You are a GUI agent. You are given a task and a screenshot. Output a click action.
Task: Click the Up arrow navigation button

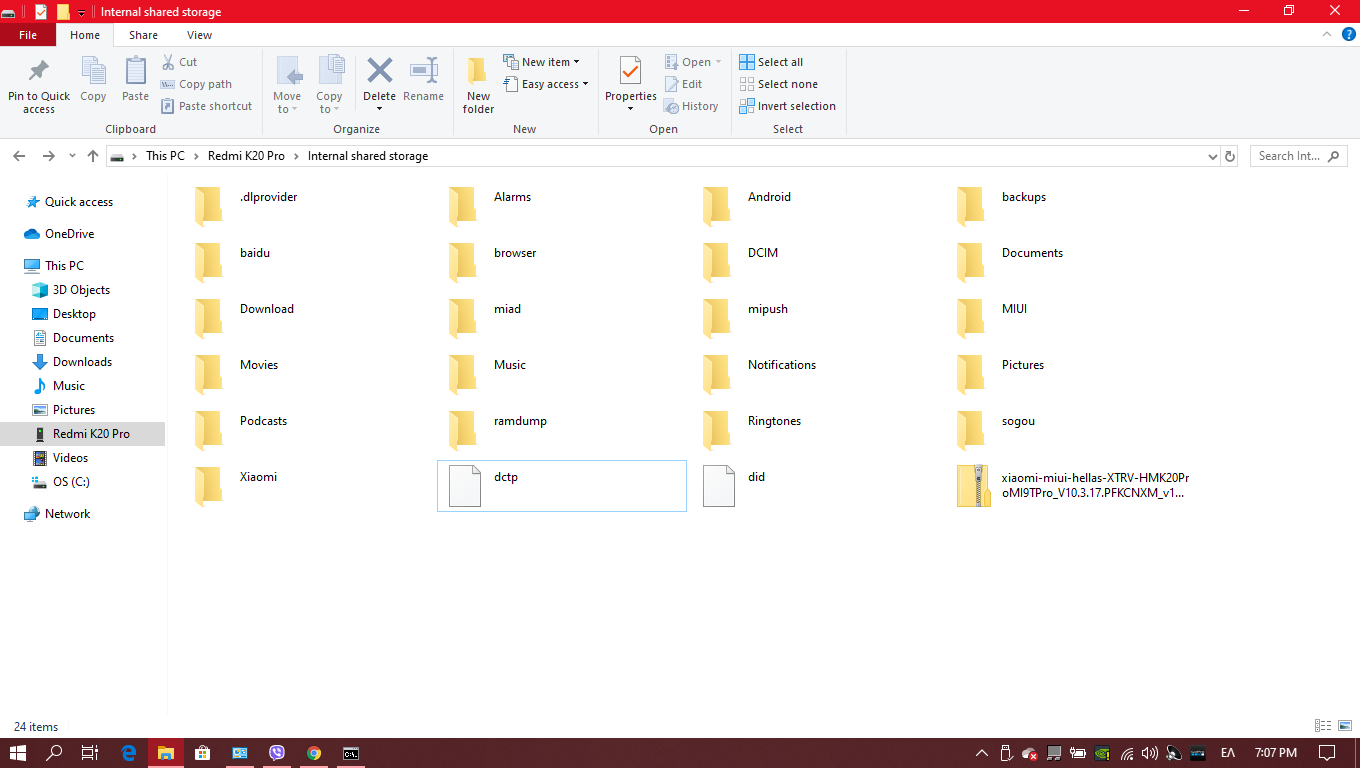[x=93, y=156]
